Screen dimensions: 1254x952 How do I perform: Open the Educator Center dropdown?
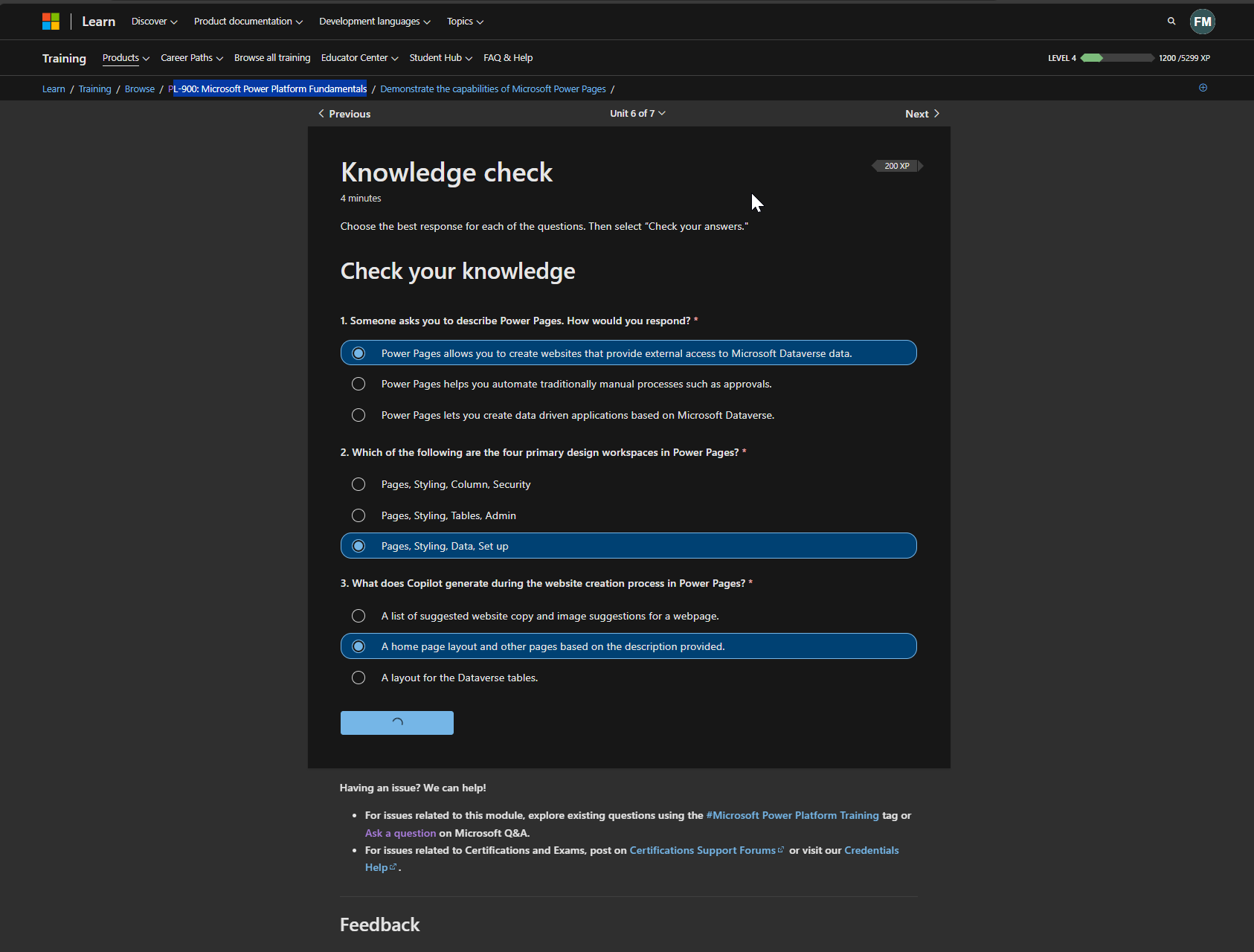click(x=360, y=58)
